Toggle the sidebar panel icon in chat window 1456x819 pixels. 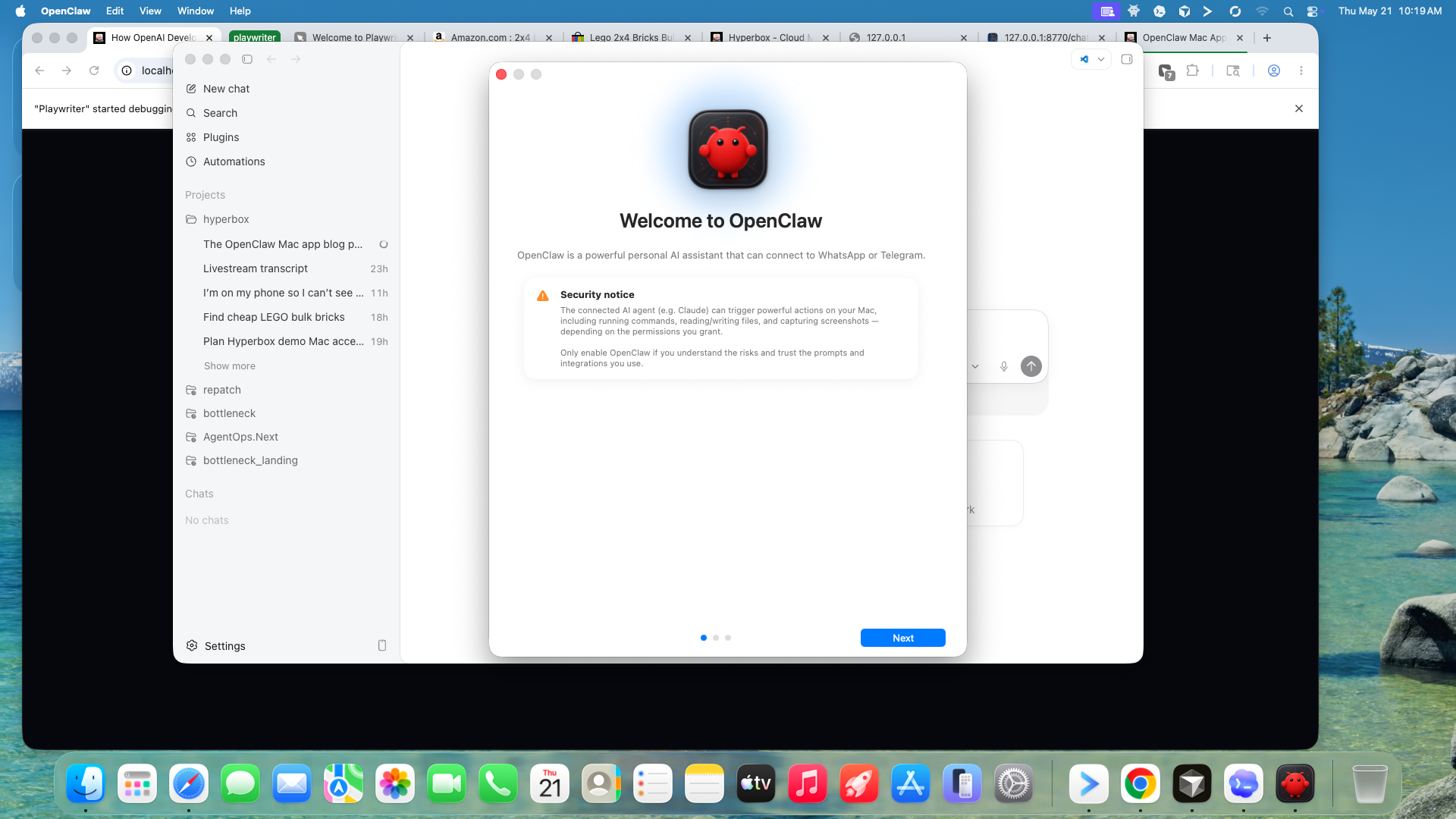point(247,59)
